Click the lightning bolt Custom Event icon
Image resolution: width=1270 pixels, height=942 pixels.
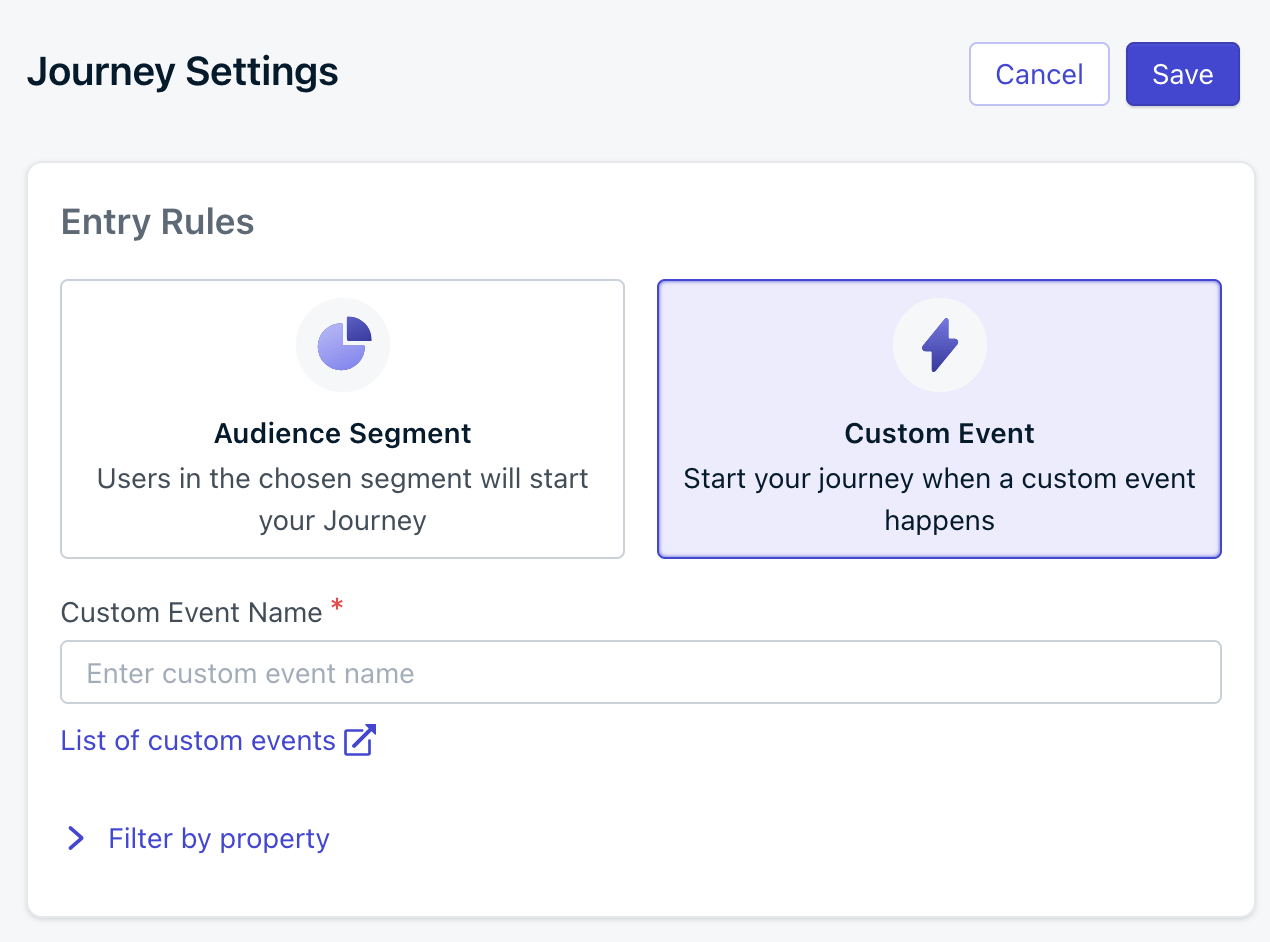point(939,345)
